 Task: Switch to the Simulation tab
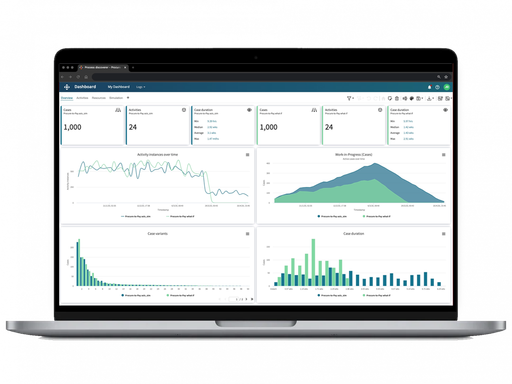coord(116,98)
